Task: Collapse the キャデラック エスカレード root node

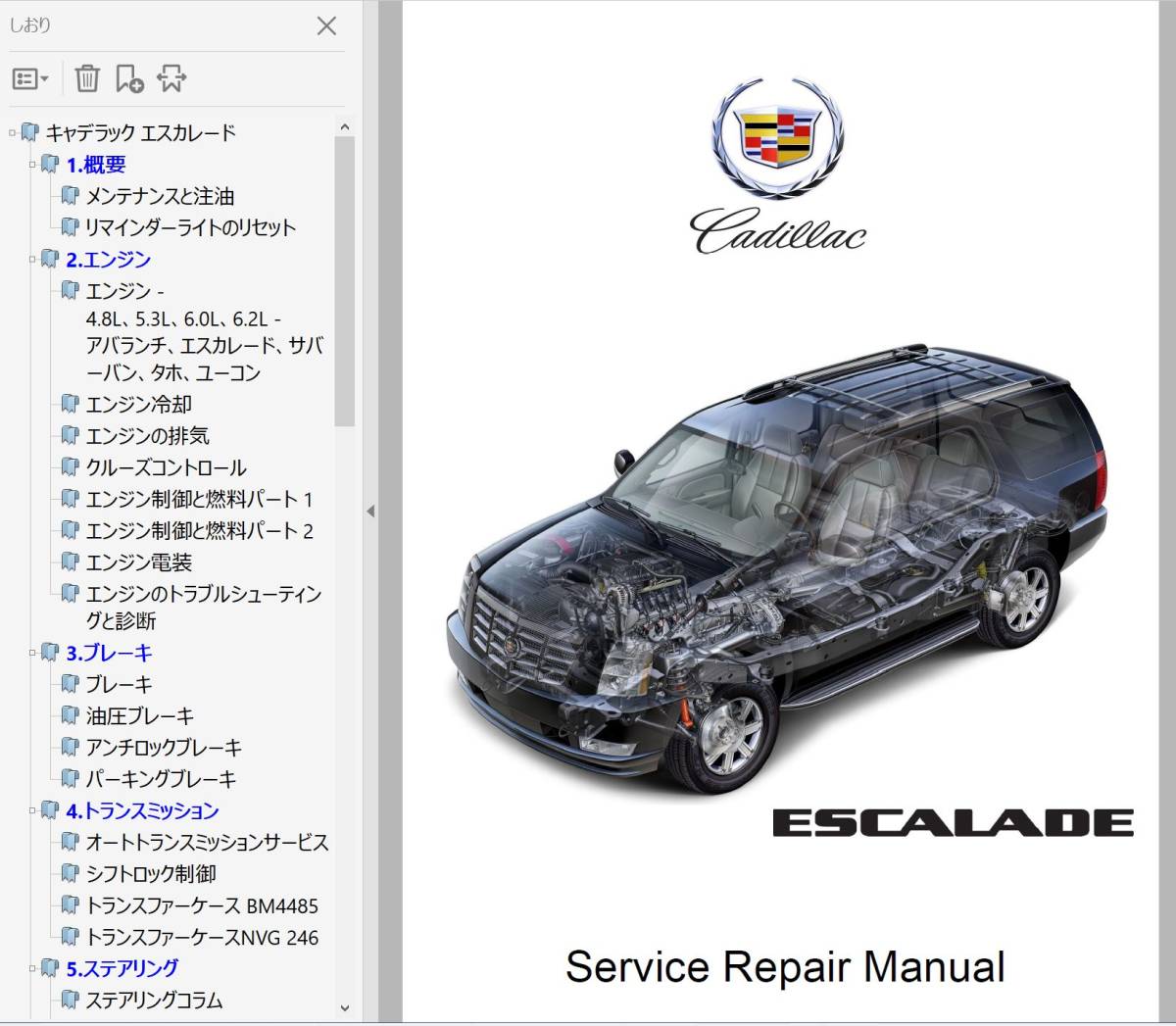Action: point(12,132)
